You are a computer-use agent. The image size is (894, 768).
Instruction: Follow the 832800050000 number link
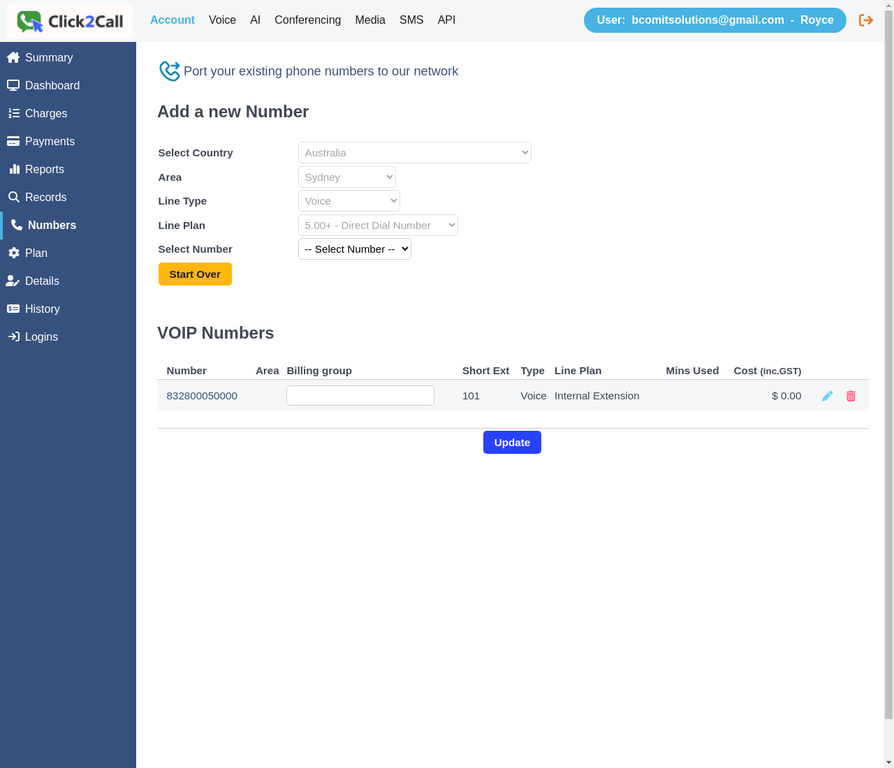(x=202, y=395)
